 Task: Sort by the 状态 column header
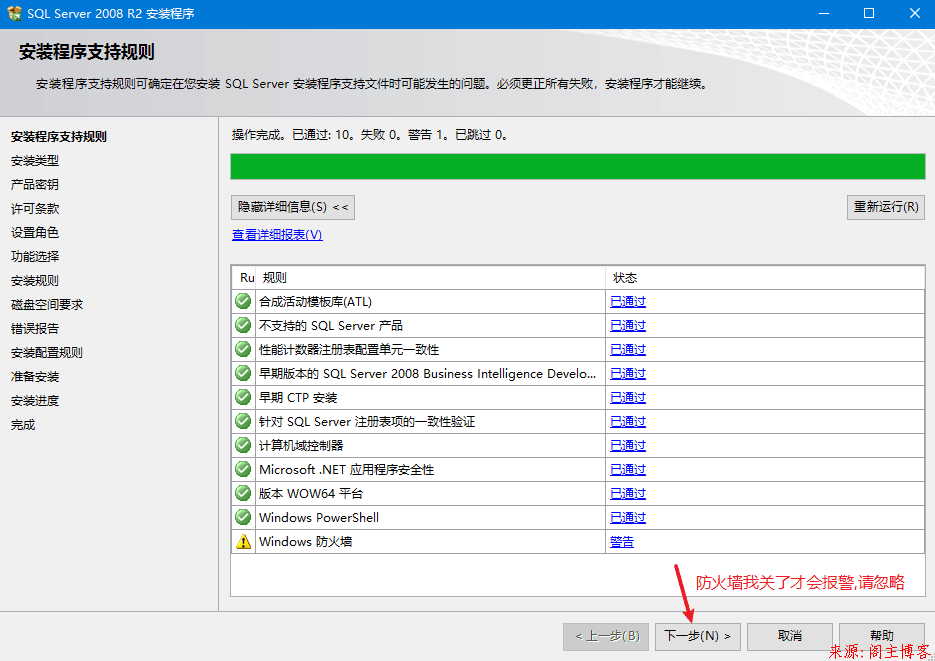click(x=765, y=278)
